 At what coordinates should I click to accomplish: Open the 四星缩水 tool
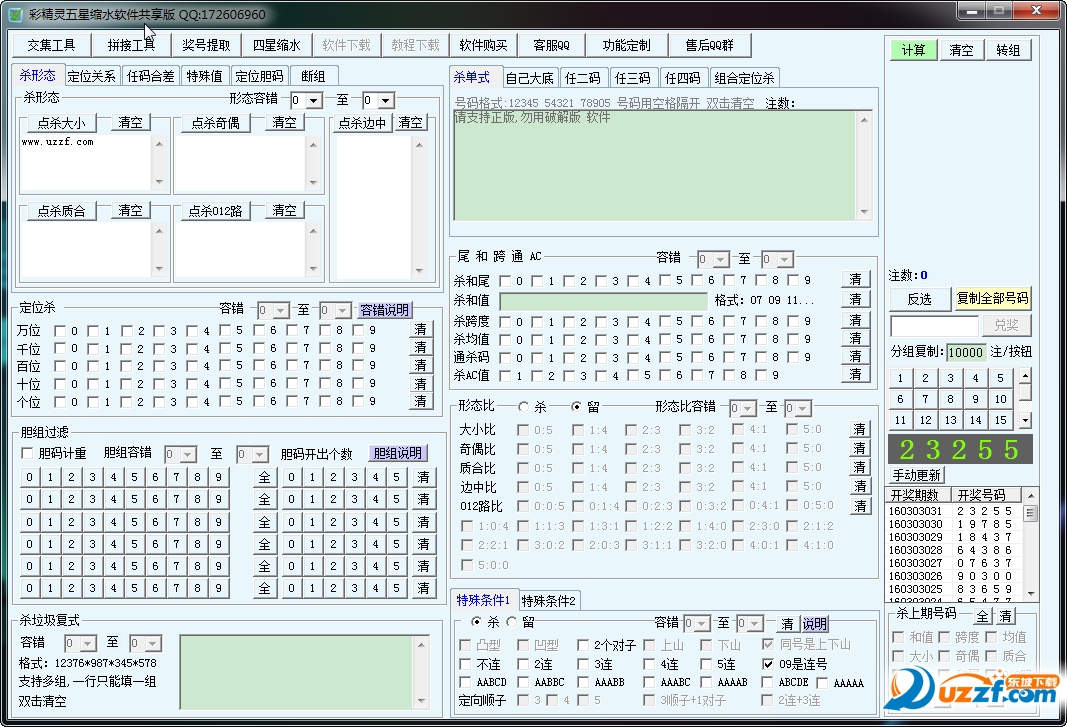tap(276, 46)
